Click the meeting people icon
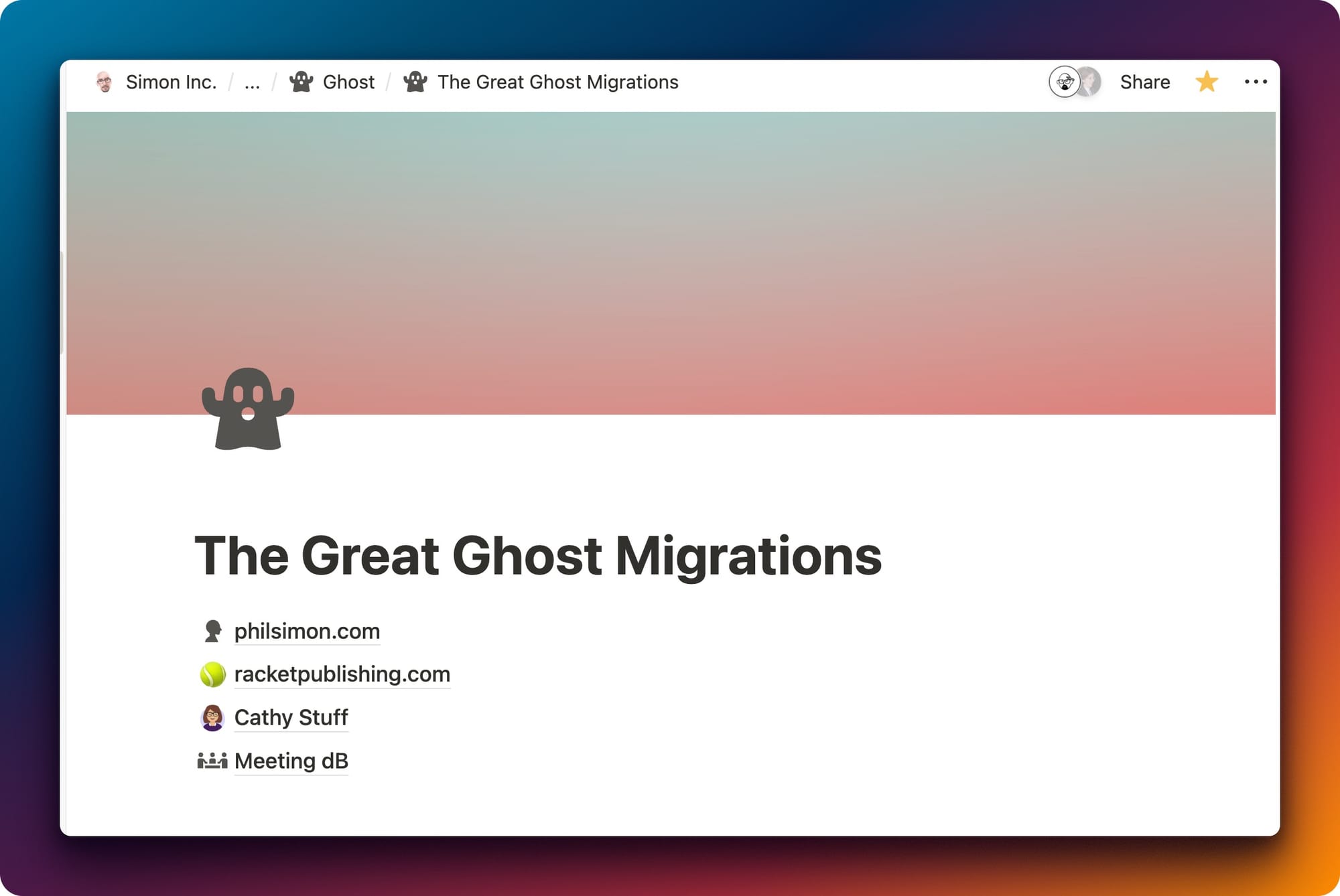Screen dimensions: 1340x896 pos(212,761)
